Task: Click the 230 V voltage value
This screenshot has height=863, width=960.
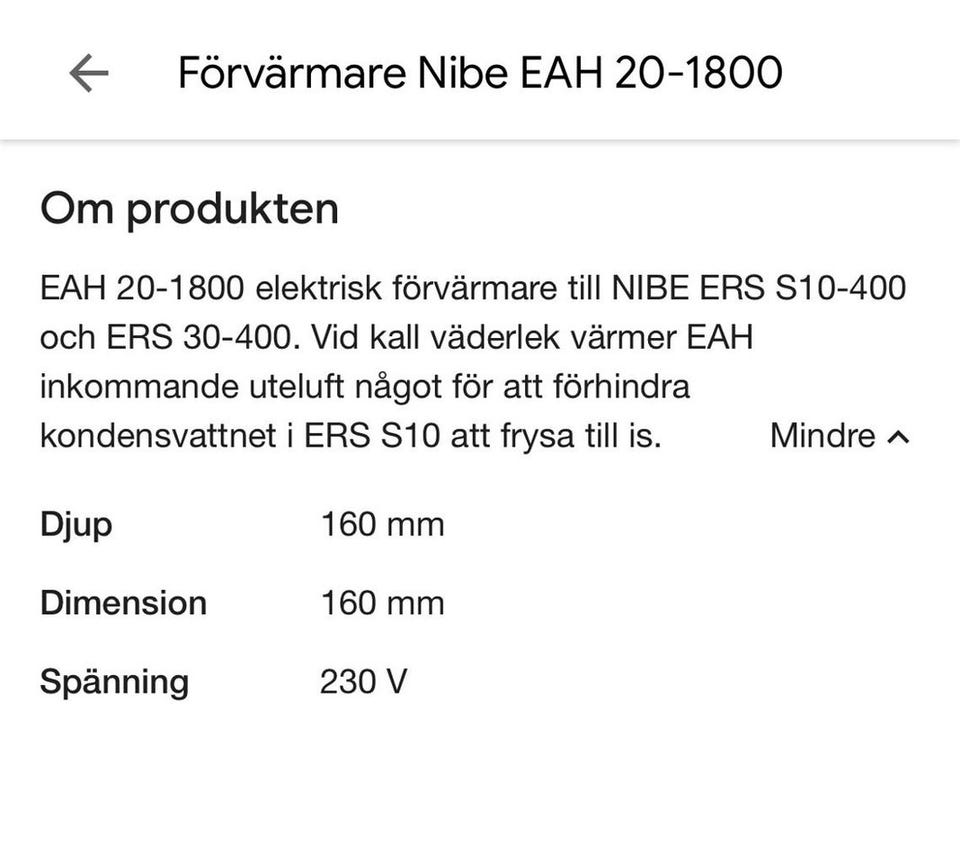Action: click(364, 682)
